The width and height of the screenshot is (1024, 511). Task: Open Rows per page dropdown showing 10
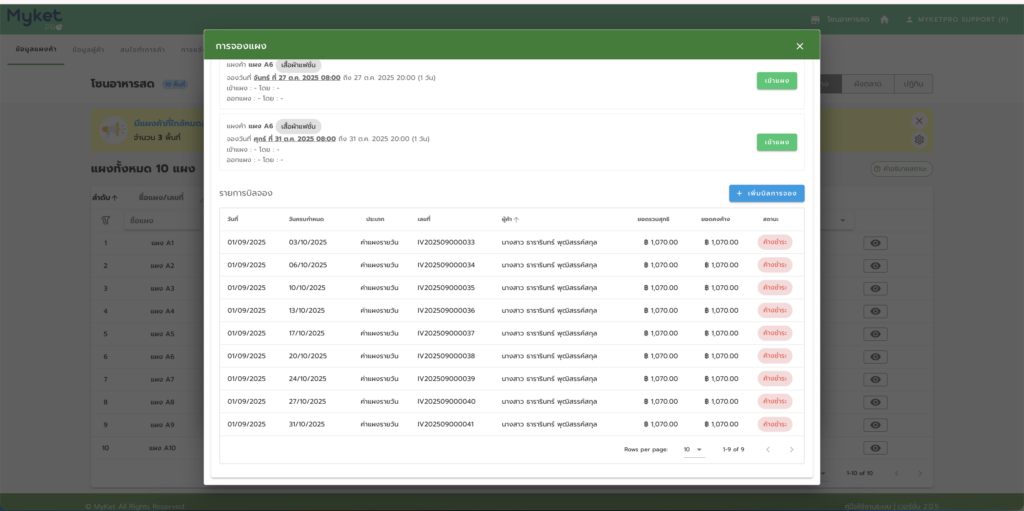[x=694, y=450]
